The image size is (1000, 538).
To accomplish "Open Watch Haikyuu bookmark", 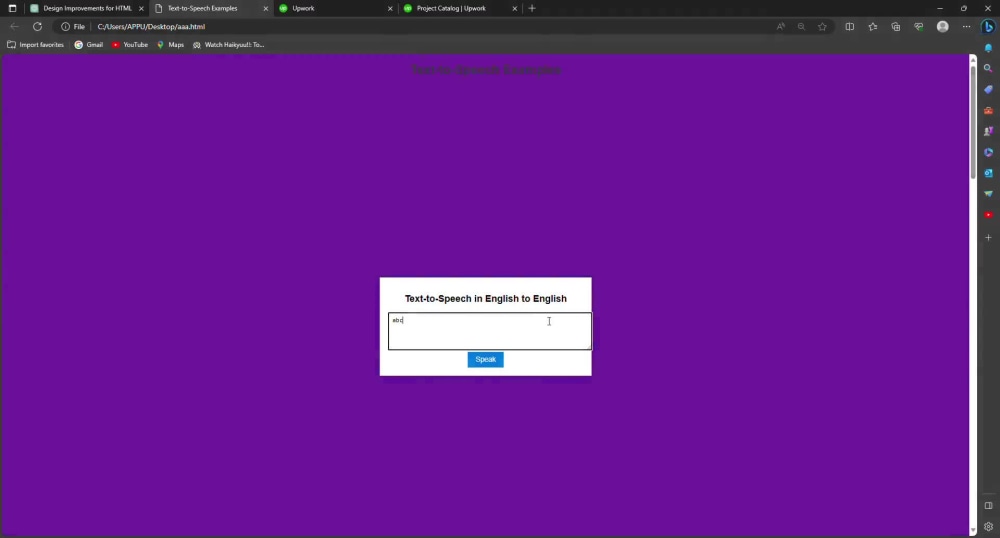I will pyautogui.click(x=228, y=45).
